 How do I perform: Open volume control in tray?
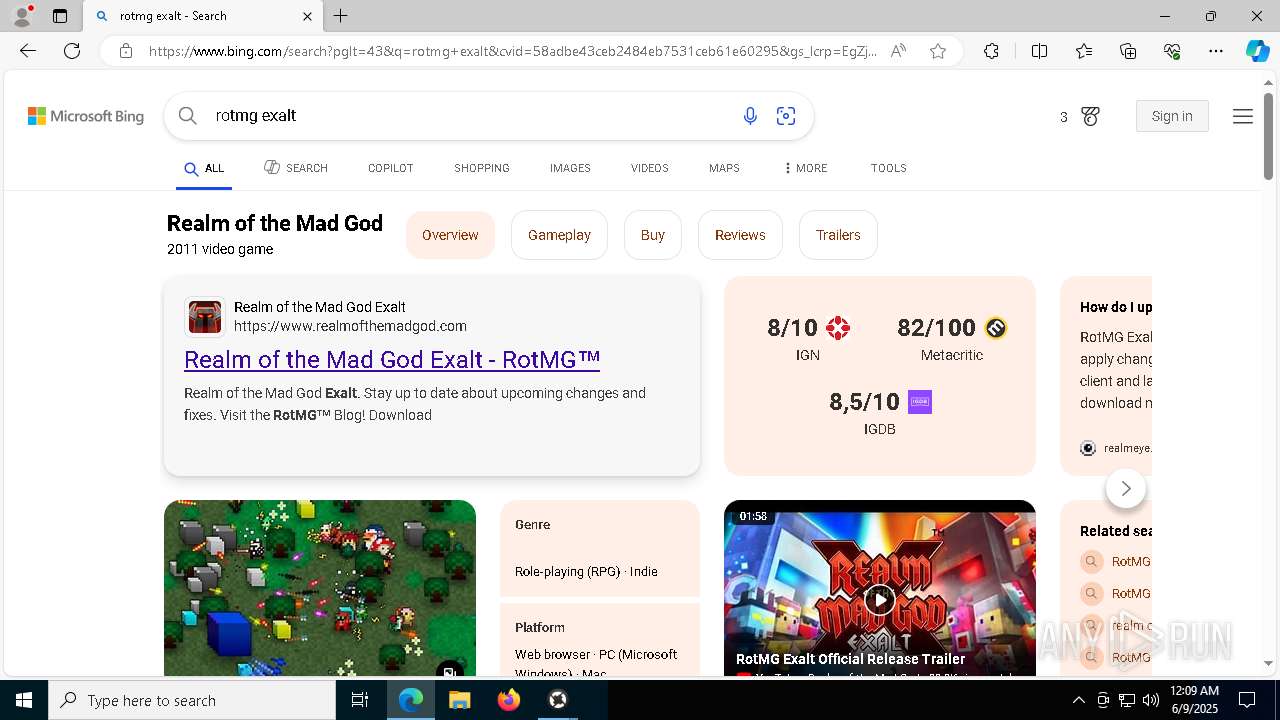(1151, 700)
